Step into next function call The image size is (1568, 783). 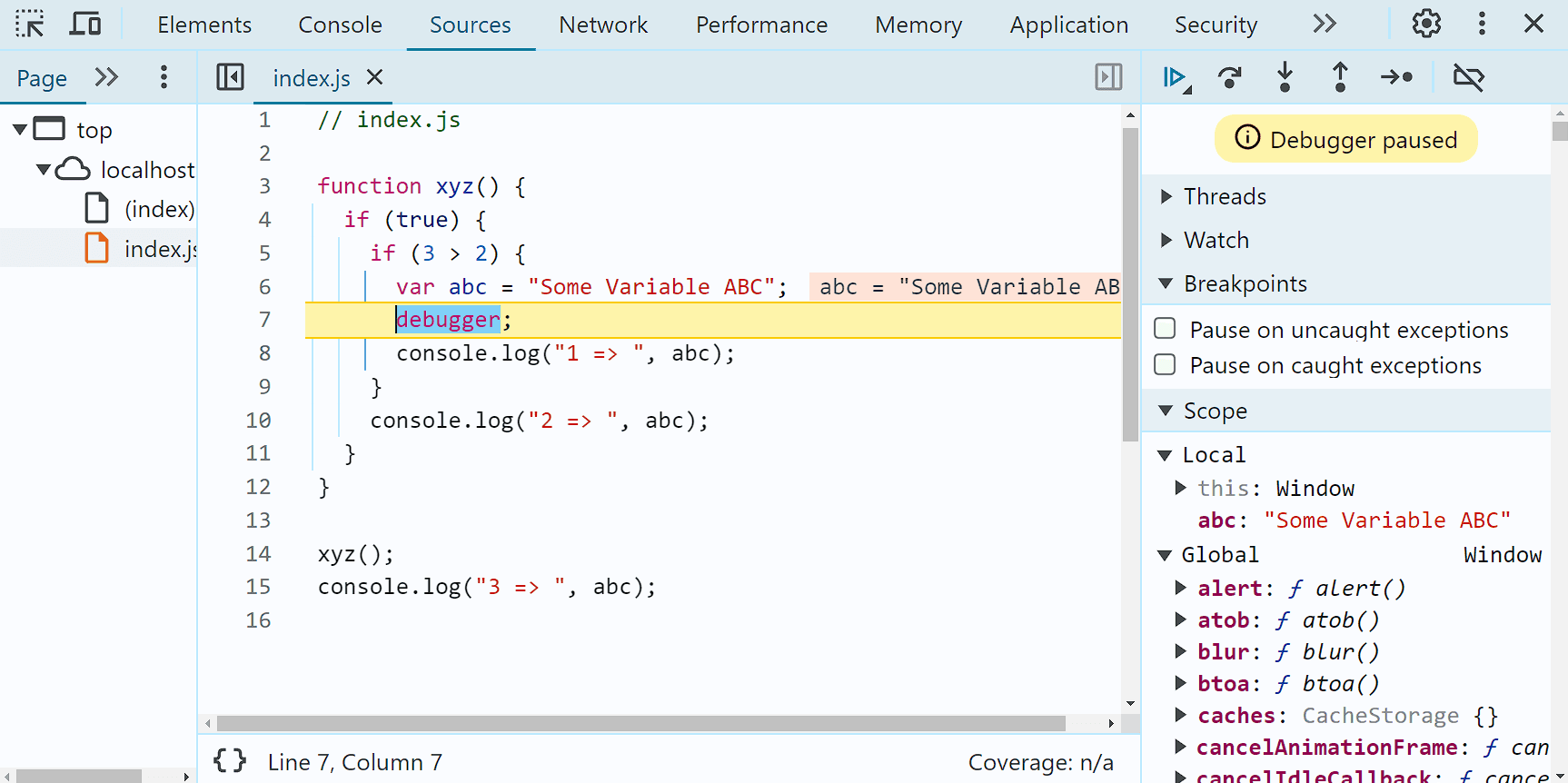pos(1285,77)
